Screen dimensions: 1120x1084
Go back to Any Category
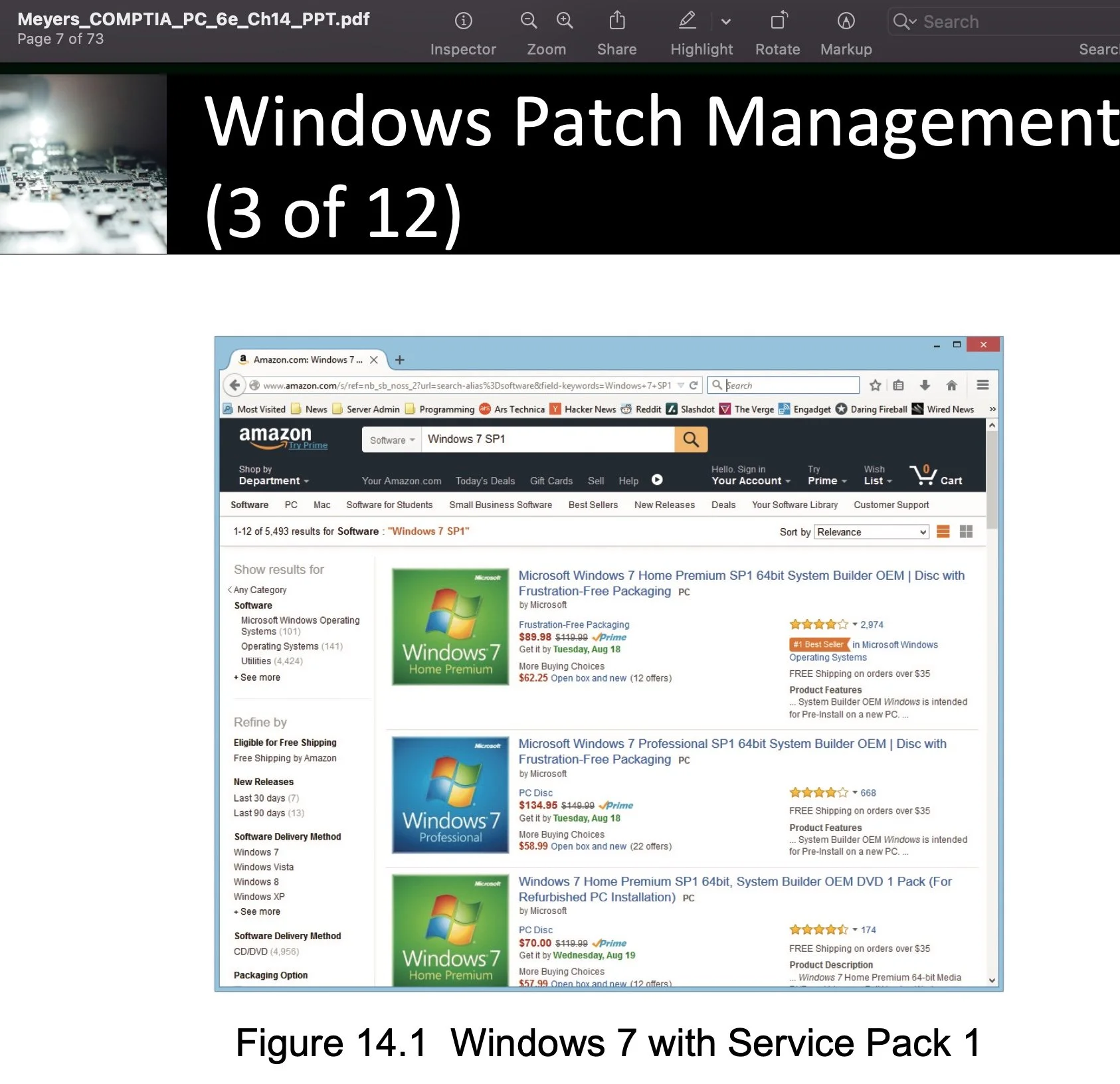pos(258,590)
